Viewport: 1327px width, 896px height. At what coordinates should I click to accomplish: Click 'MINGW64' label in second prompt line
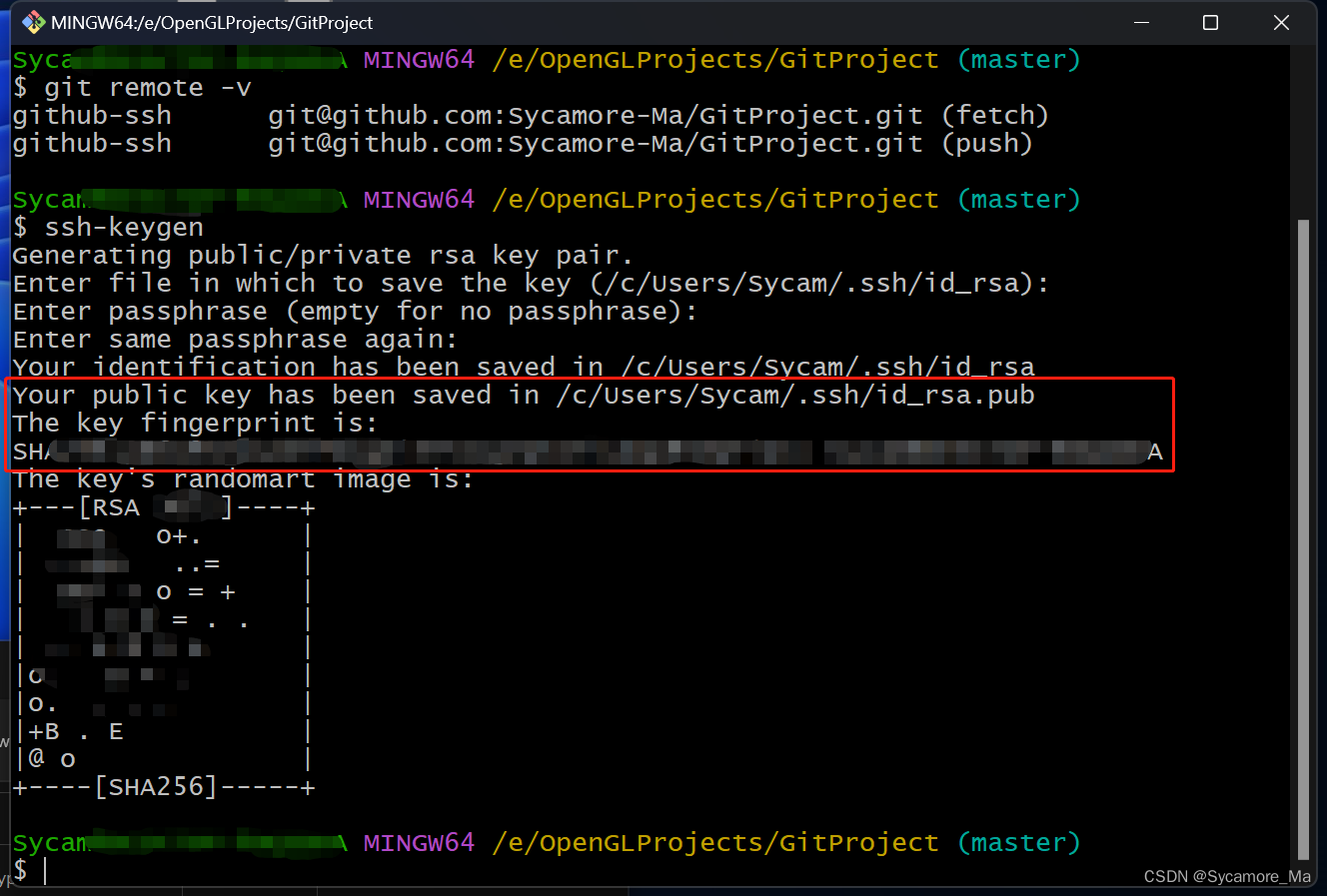click(x=419, y=200)
